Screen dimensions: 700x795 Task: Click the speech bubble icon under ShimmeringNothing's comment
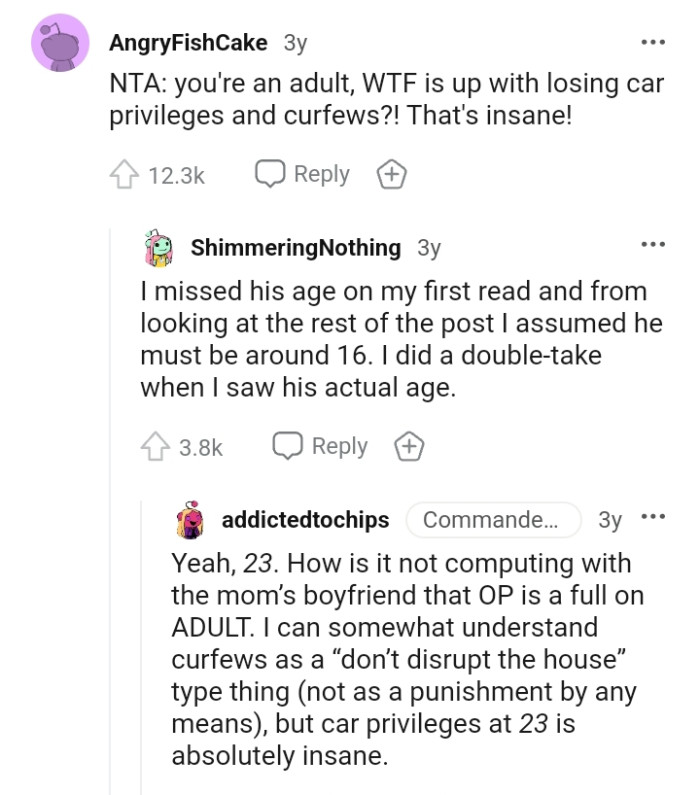point(287,446)
